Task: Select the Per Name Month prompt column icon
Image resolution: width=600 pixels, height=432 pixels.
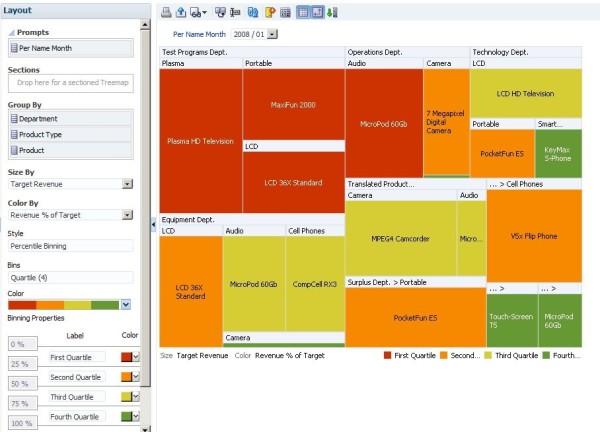Action: point(14,48)
